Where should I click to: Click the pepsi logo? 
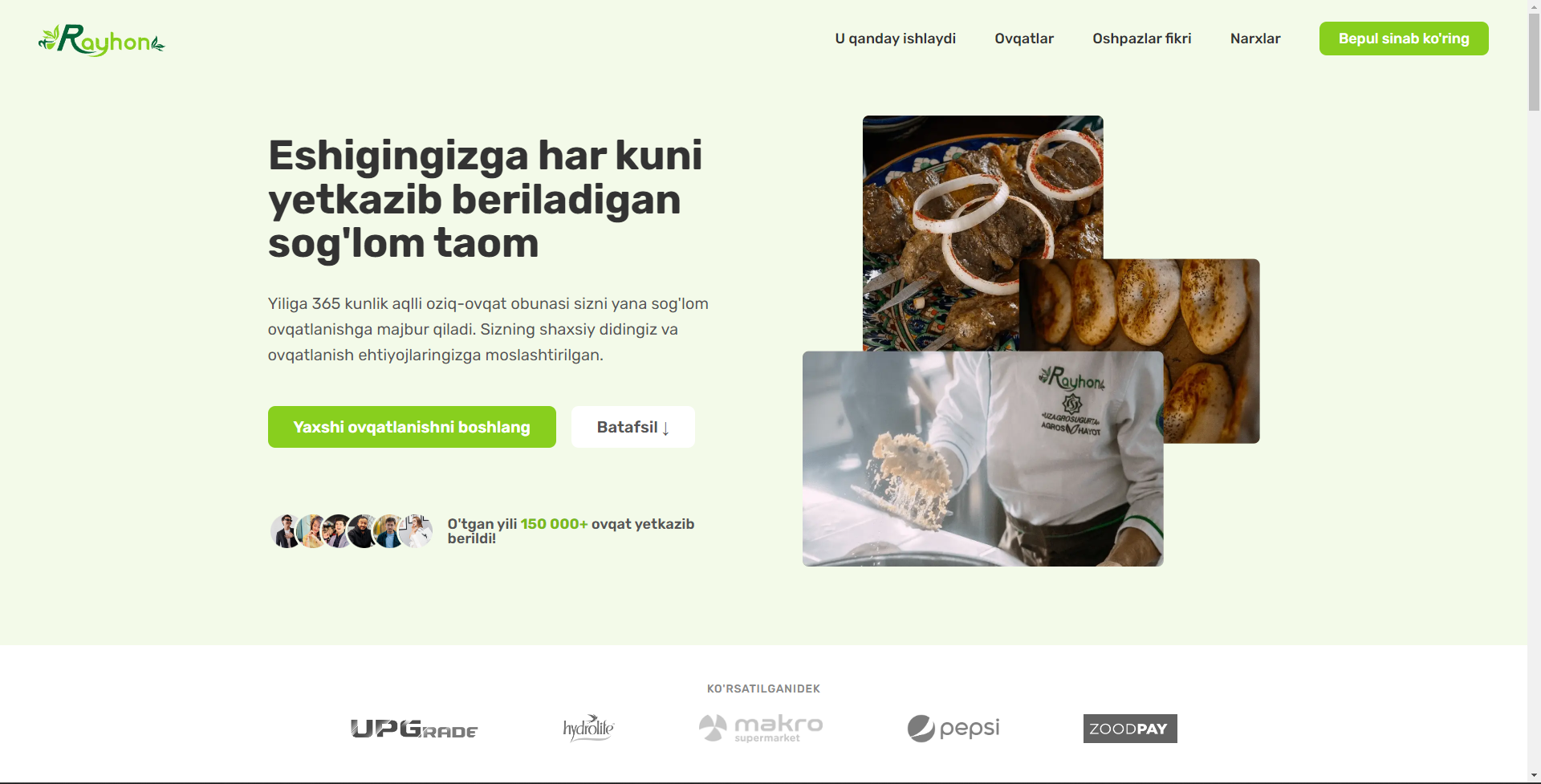(953, 728)
